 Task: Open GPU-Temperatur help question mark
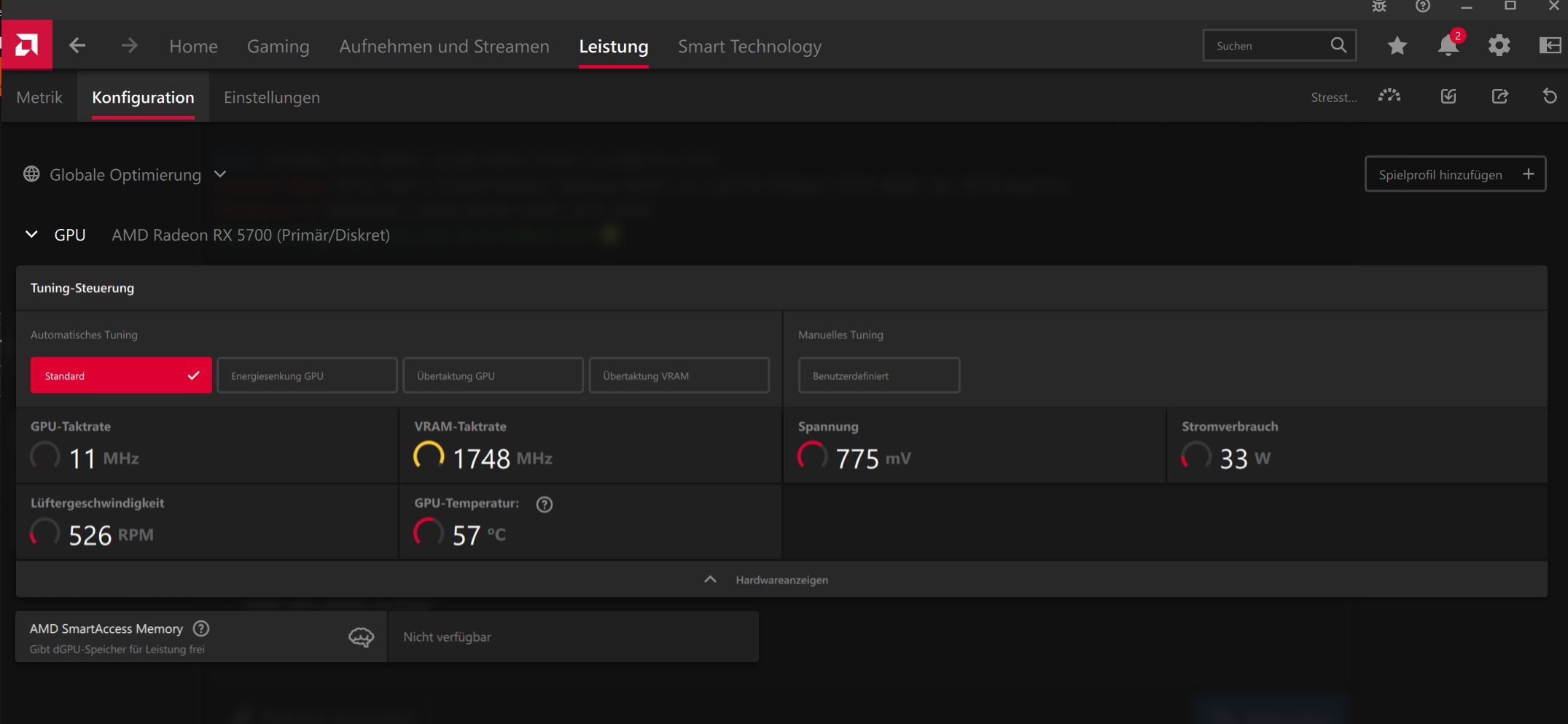(x=545, y=504)
